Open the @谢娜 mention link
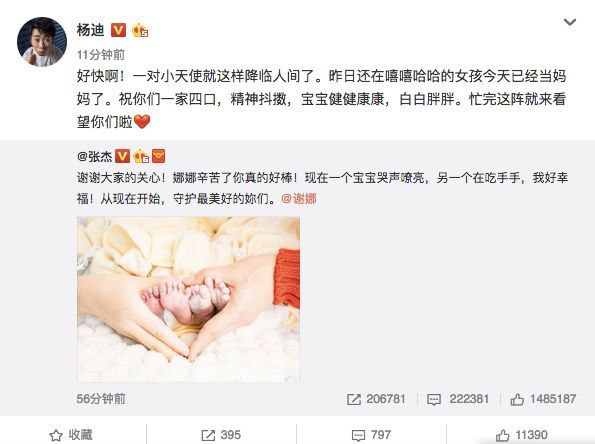This screenshot has width=595, height=444. point(299,198)
